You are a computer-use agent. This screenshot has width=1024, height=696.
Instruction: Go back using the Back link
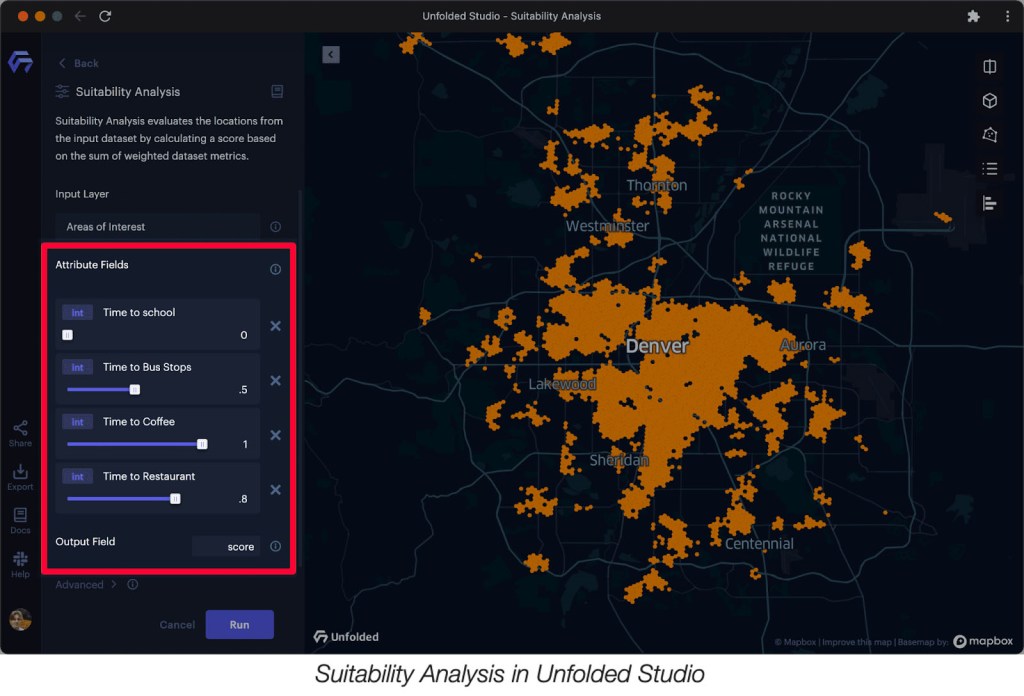point(79,63)
